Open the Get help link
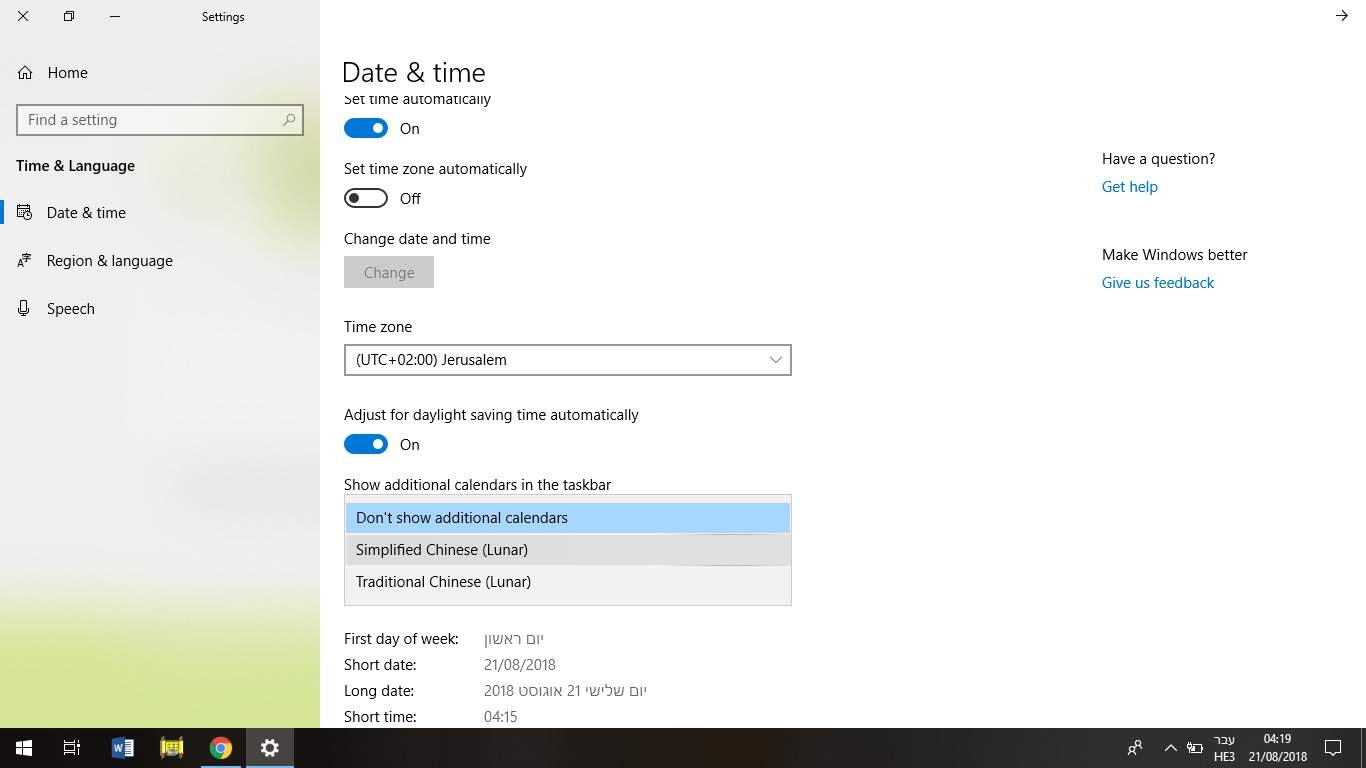1366x768 pixels. coord(1130,187)
